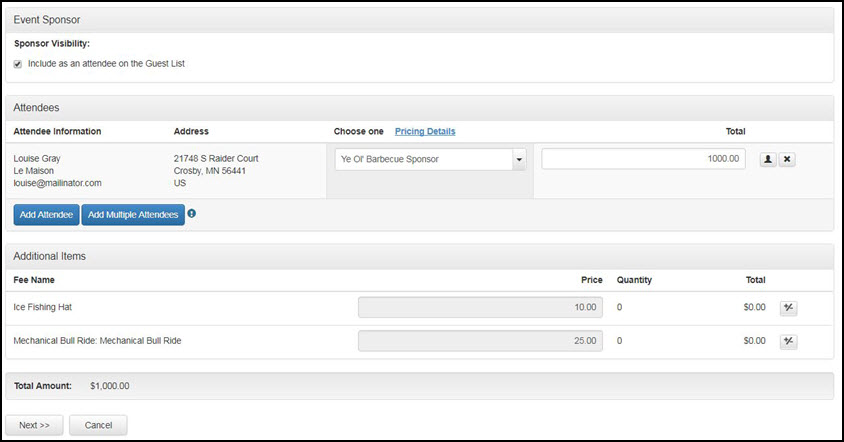The image size is (844, 442).
Task: Toggle Include as an attendee on Guest List
Action: coord(19,64)
